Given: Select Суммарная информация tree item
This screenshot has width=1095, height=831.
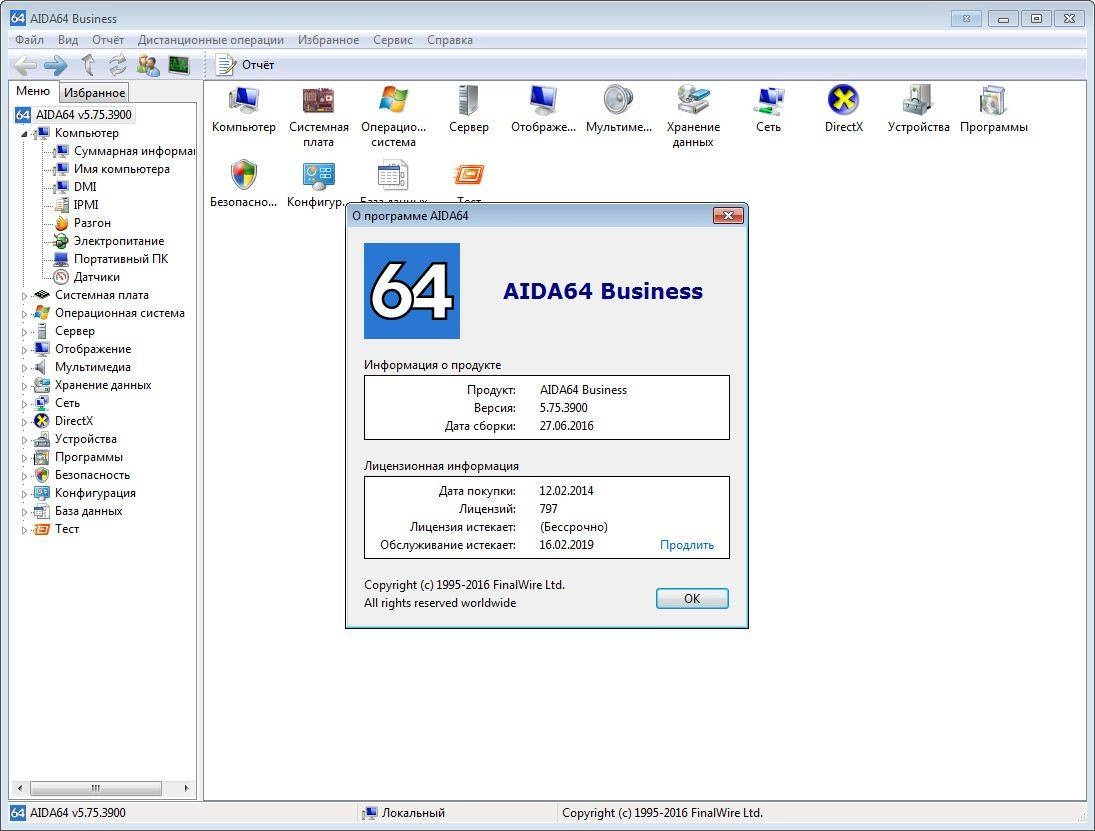Looking at the screenshot, I should point(124,151).
